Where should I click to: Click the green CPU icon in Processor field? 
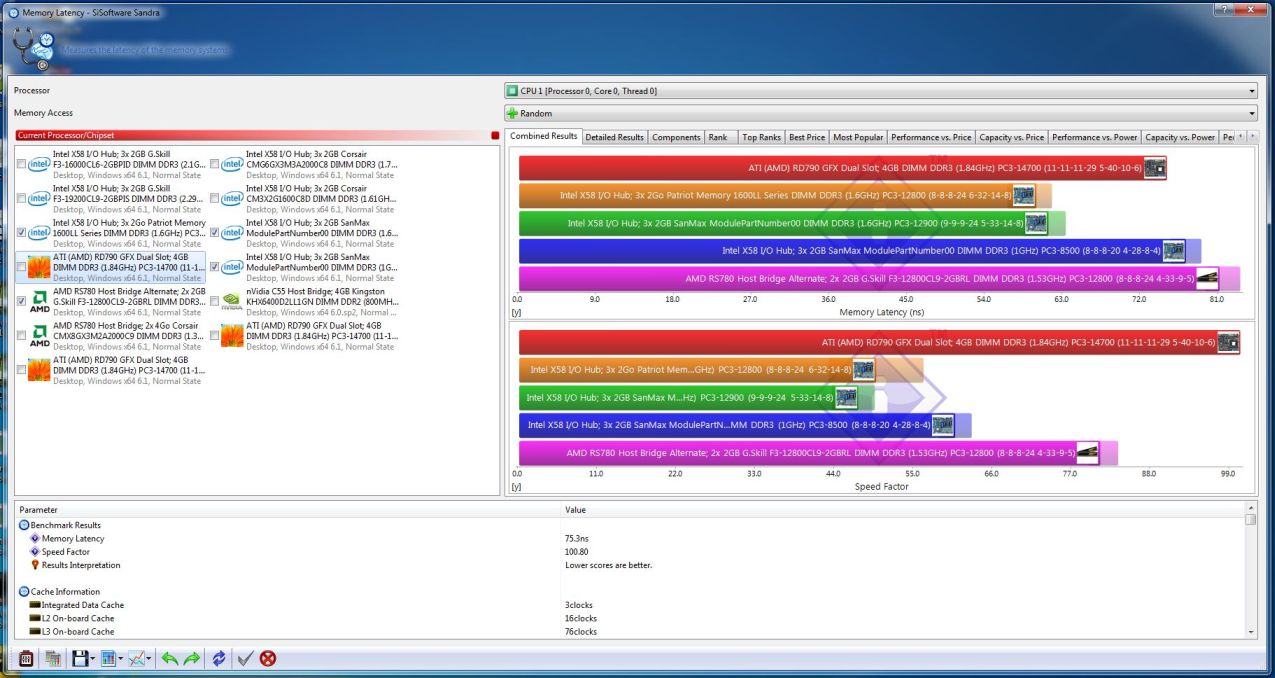pyautogui.click(x=512, y=91)
